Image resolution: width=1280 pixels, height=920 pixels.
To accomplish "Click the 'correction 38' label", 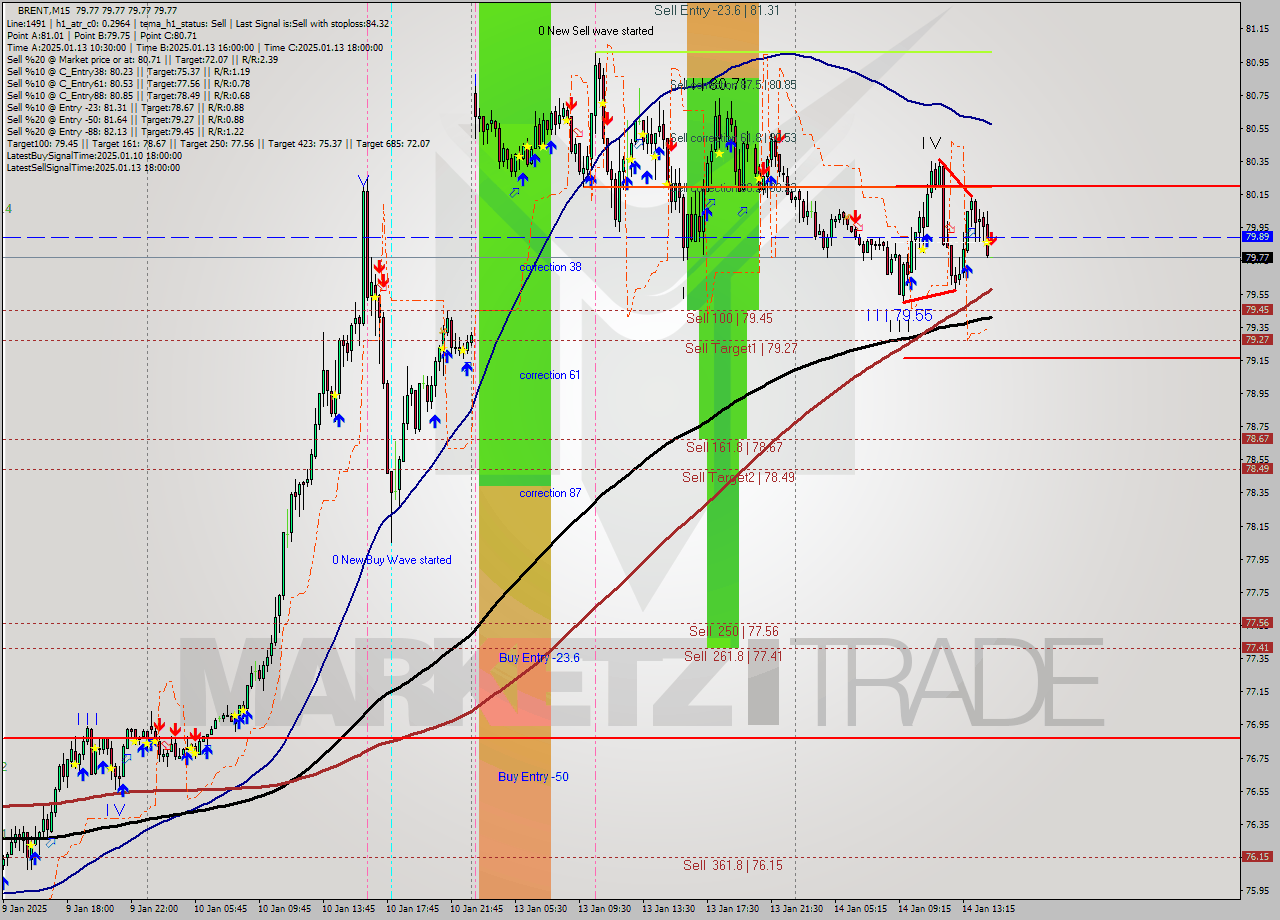I will tap(550, 267).
